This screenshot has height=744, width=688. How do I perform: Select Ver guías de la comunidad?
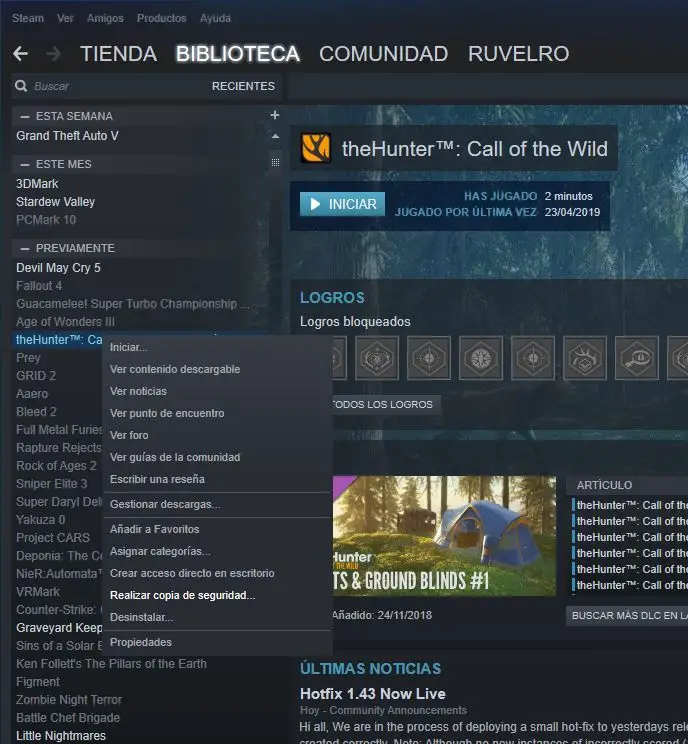217,457
